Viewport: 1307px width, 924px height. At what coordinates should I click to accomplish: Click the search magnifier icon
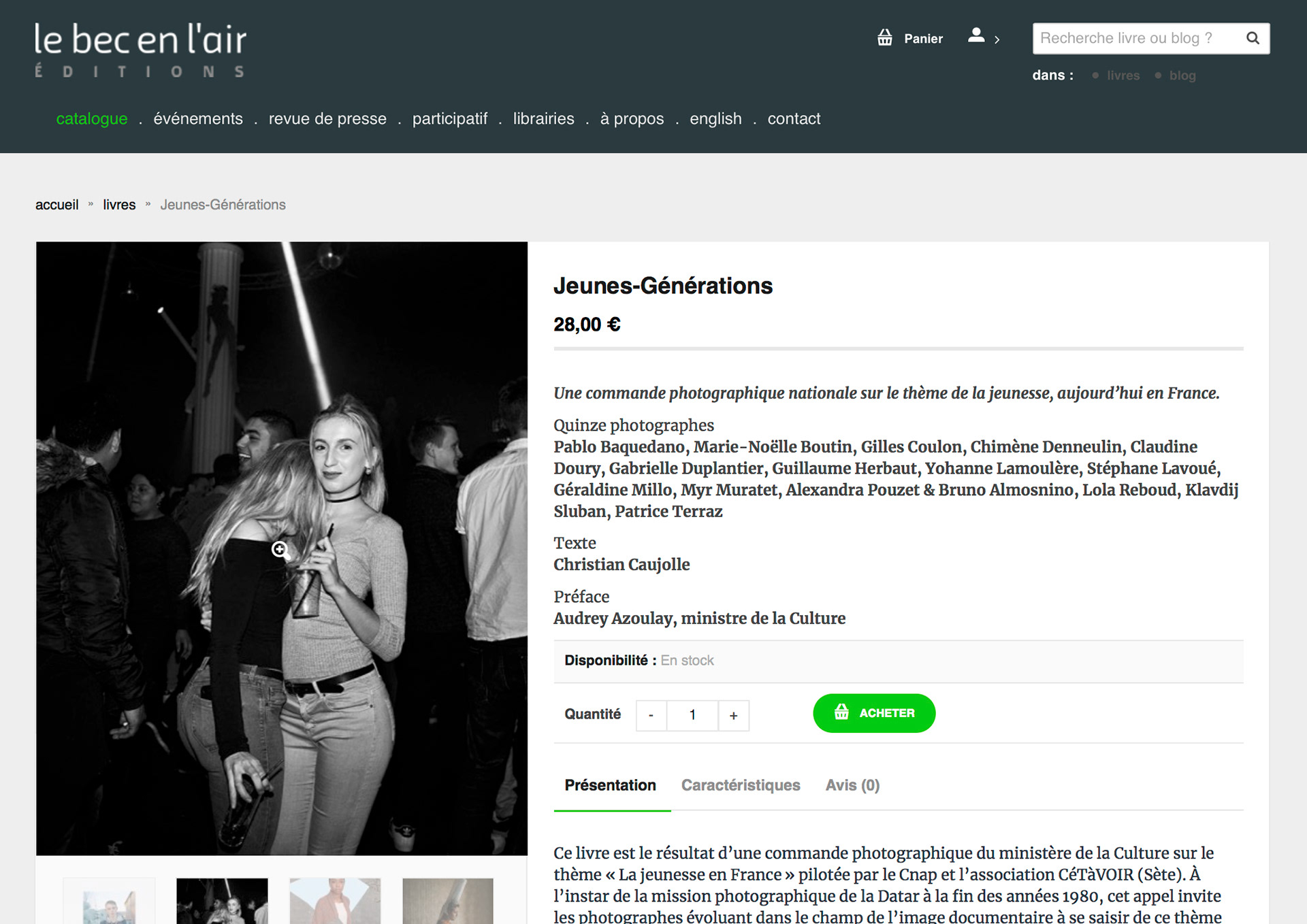point(1252,38)
